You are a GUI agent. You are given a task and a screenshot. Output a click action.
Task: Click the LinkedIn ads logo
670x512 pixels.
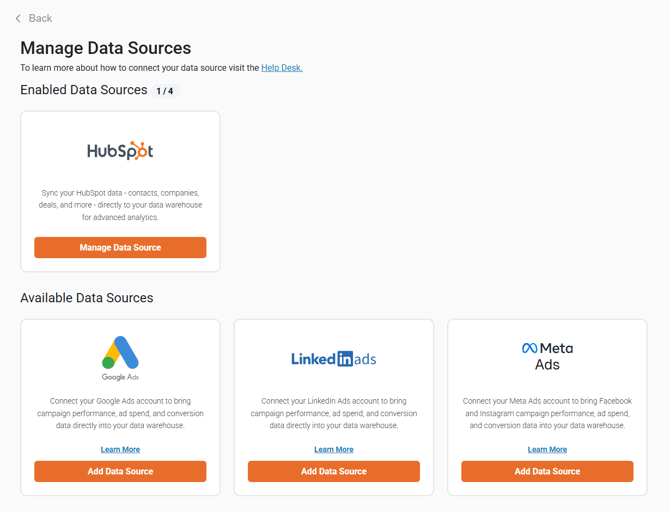334,359
